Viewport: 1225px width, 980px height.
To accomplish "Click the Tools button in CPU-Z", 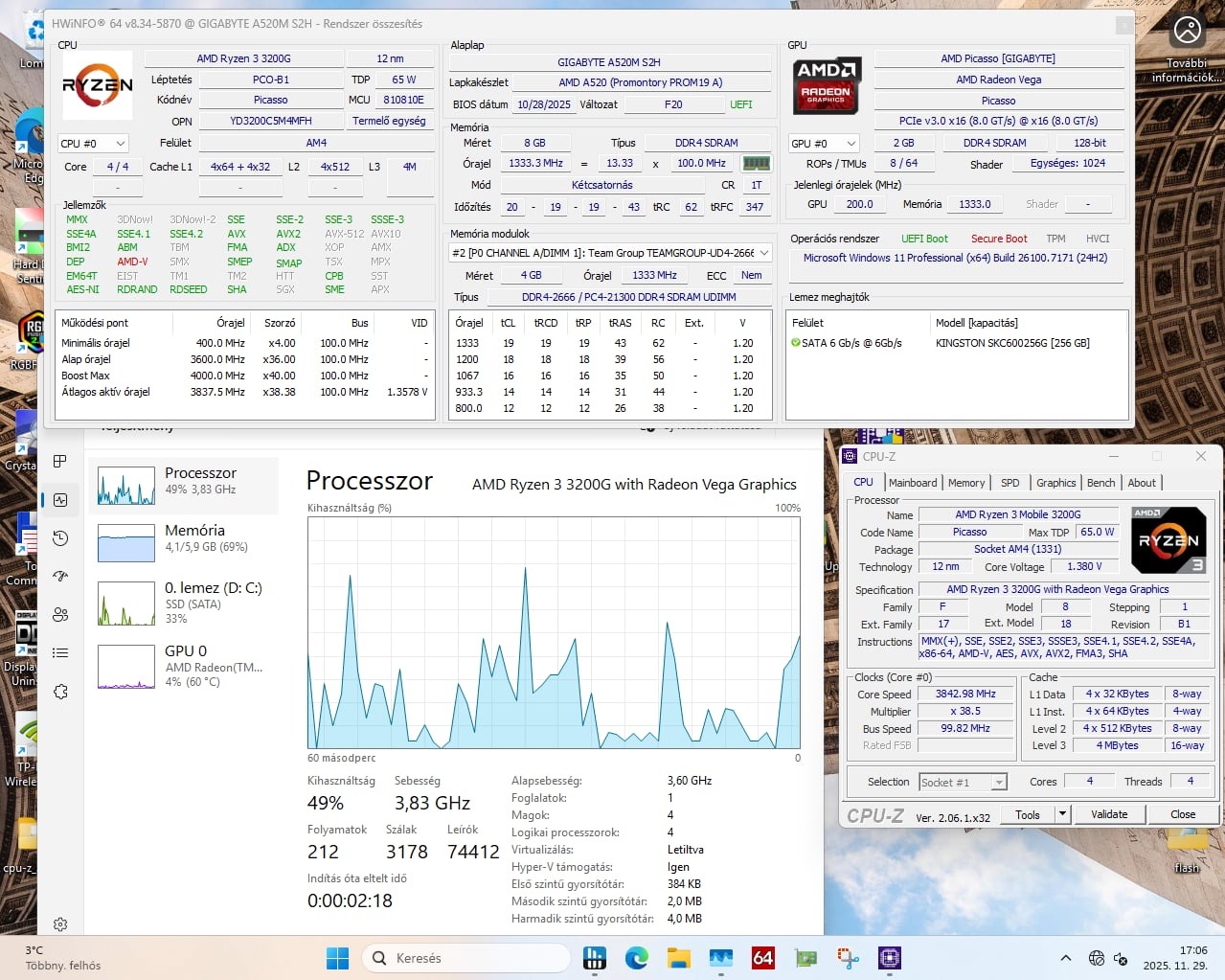I will click(1028, 814).
